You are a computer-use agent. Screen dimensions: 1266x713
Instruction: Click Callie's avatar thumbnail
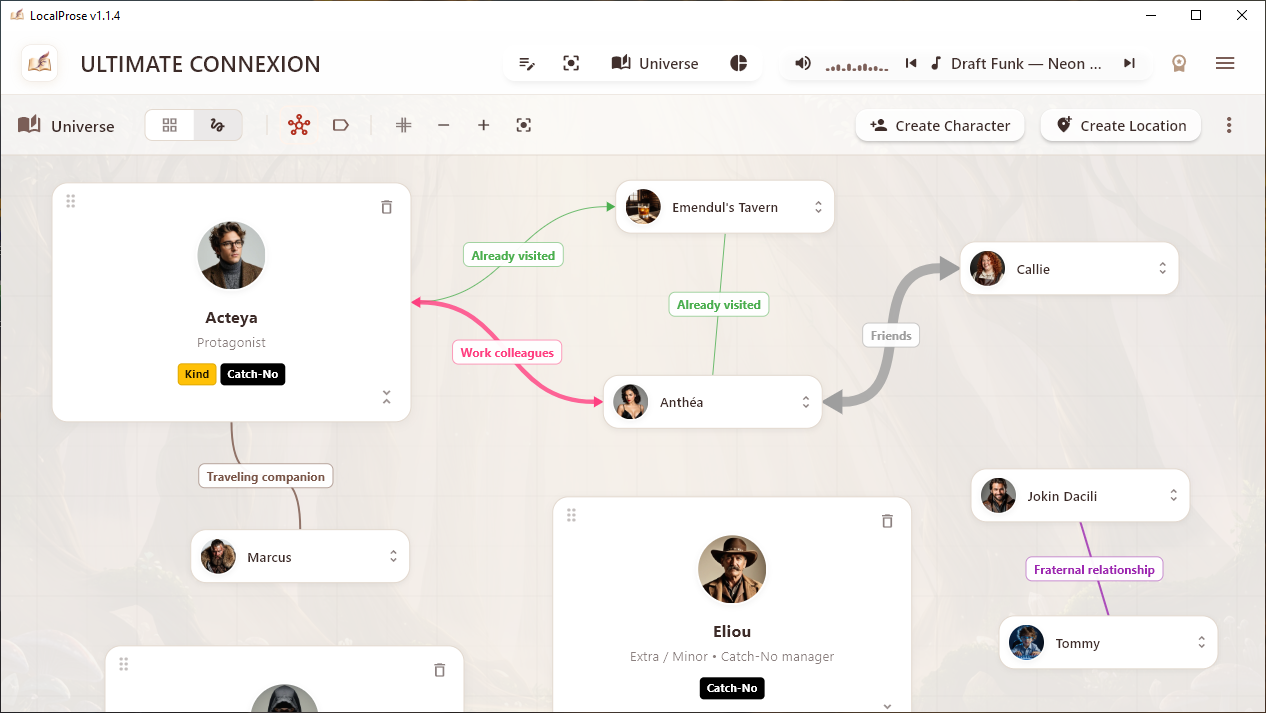point(987,269)
